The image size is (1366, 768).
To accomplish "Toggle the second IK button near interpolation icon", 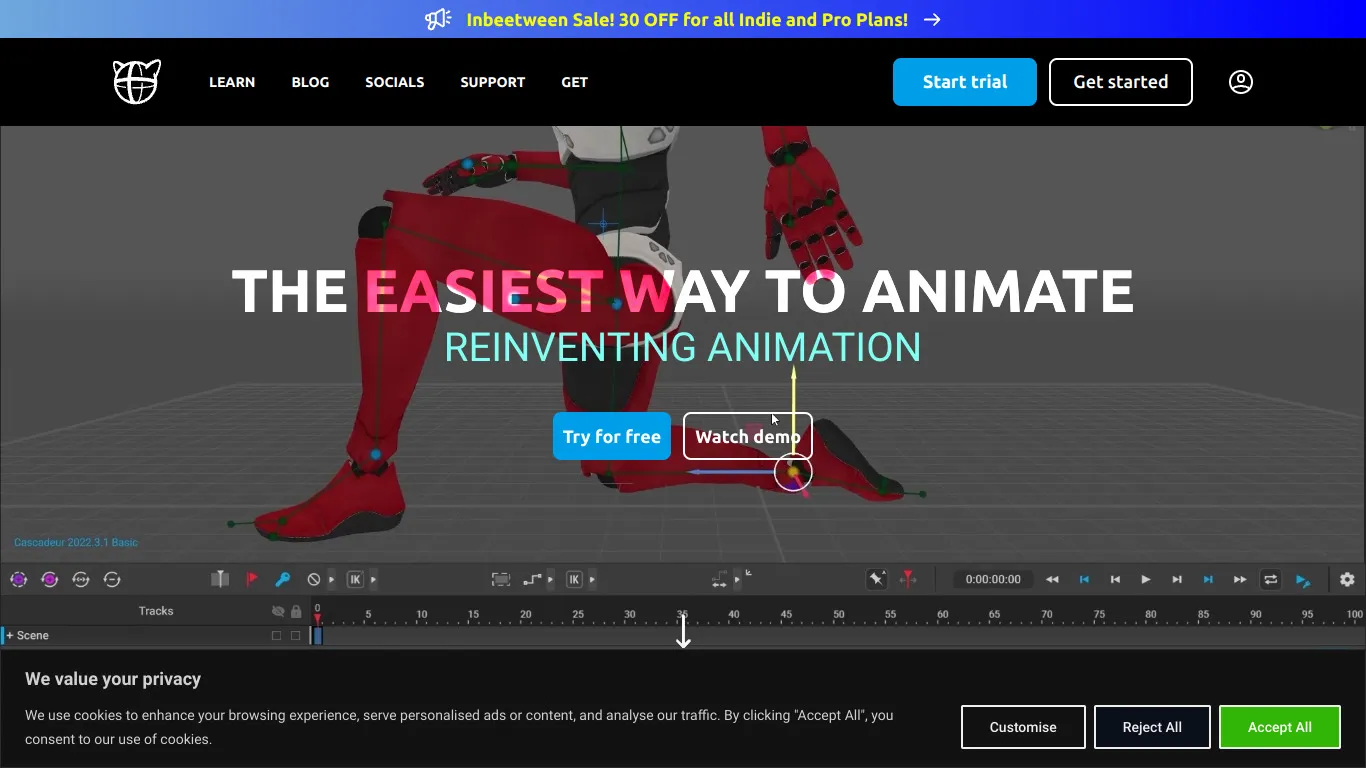I will click(574, 579).
